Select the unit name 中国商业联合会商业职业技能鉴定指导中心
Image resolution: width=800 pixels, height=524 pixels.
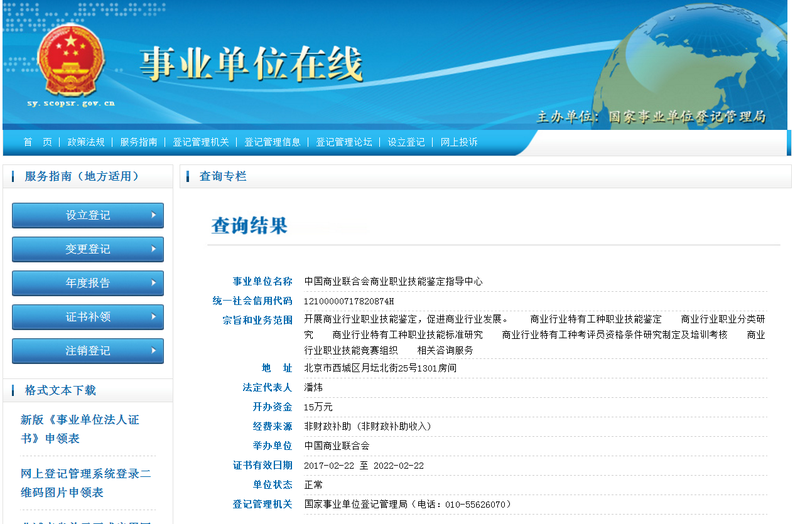click(x=393, y=281)
